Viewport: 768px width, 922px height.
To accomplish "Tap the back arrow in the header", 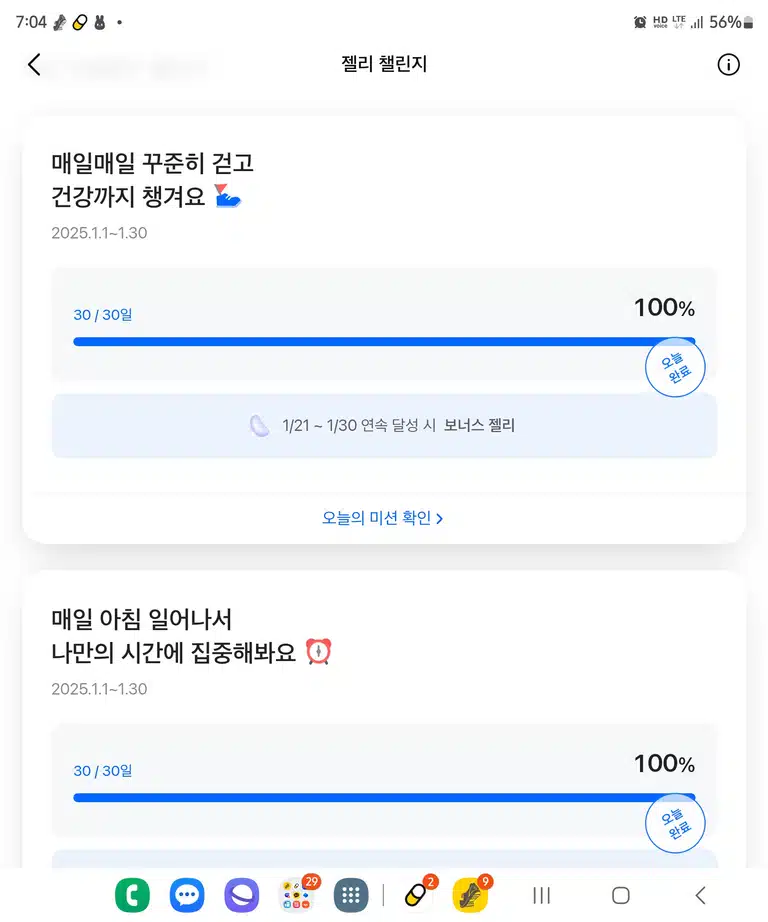I will (35, 65).
